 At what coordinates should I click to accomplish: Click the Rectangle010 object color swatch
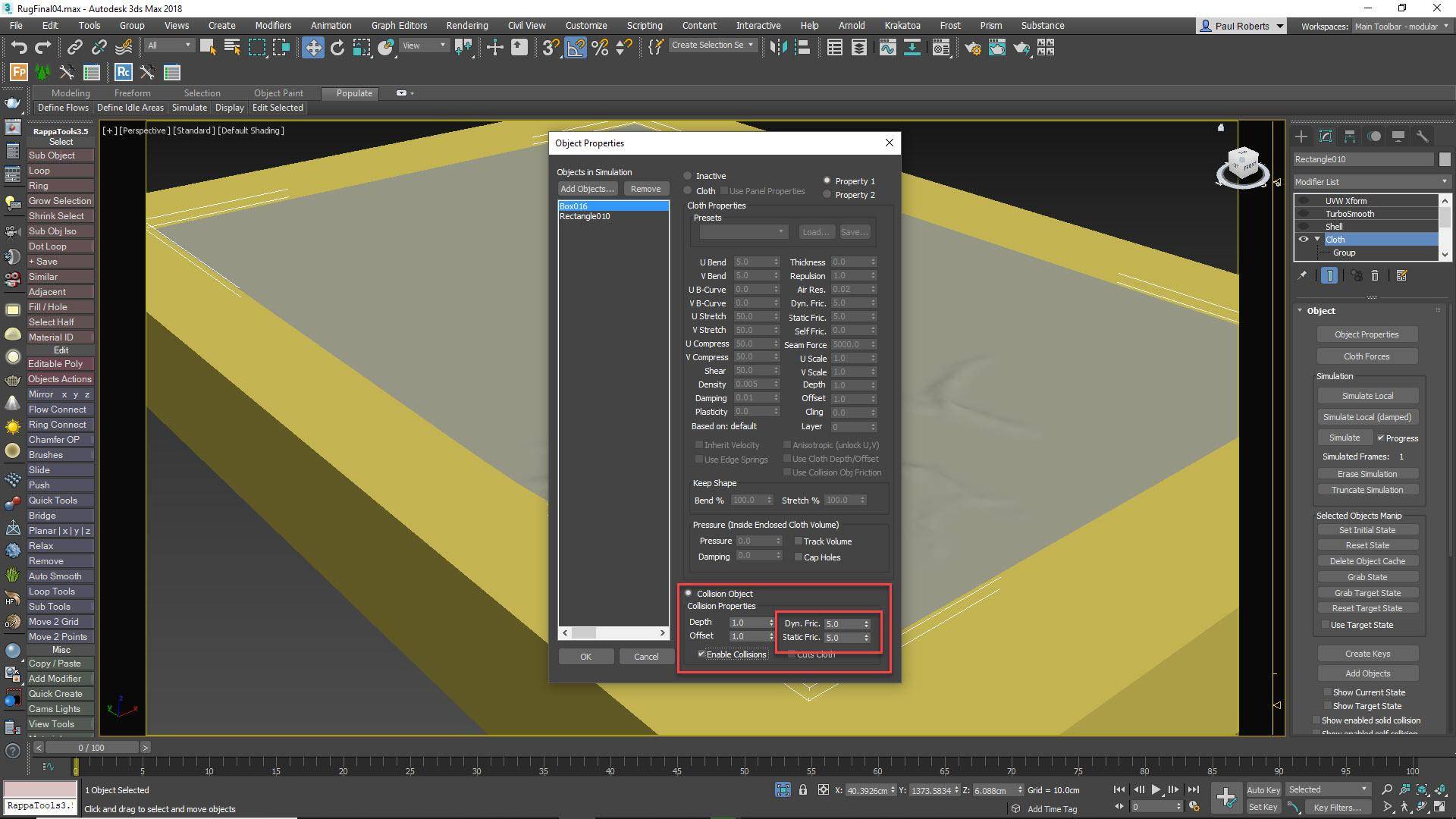click(1445, 159)
